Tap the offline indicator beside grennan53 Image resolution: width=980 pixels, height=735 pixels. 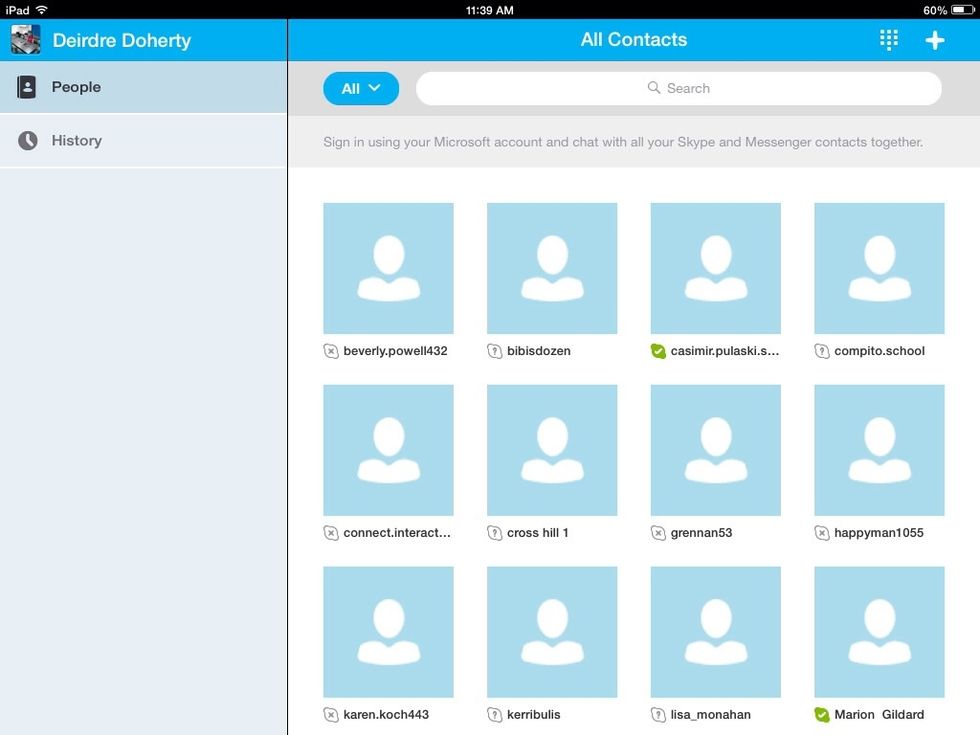(657, 533)
